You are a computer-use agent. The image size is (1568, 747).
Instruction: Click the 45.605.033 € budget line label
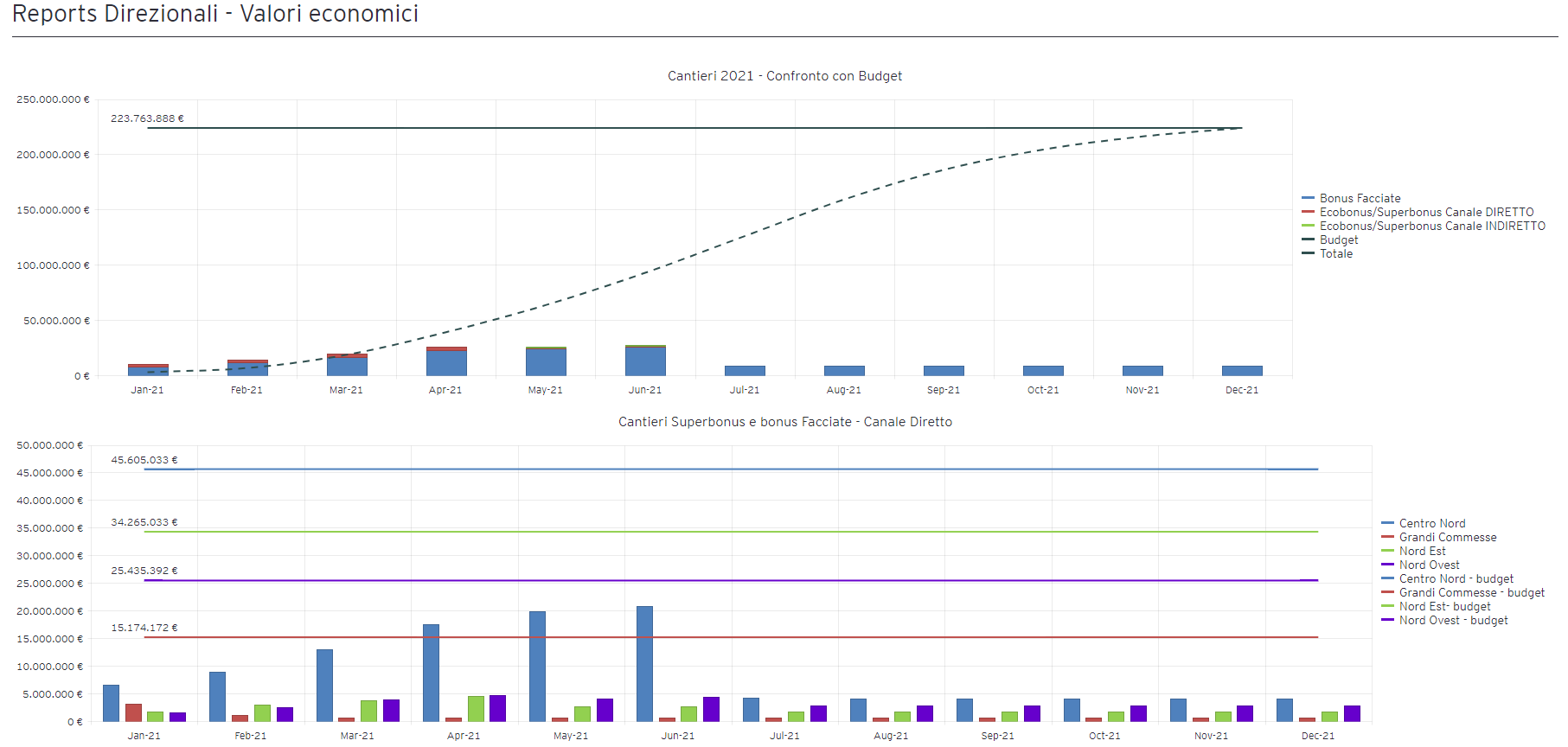pos(144,460)
